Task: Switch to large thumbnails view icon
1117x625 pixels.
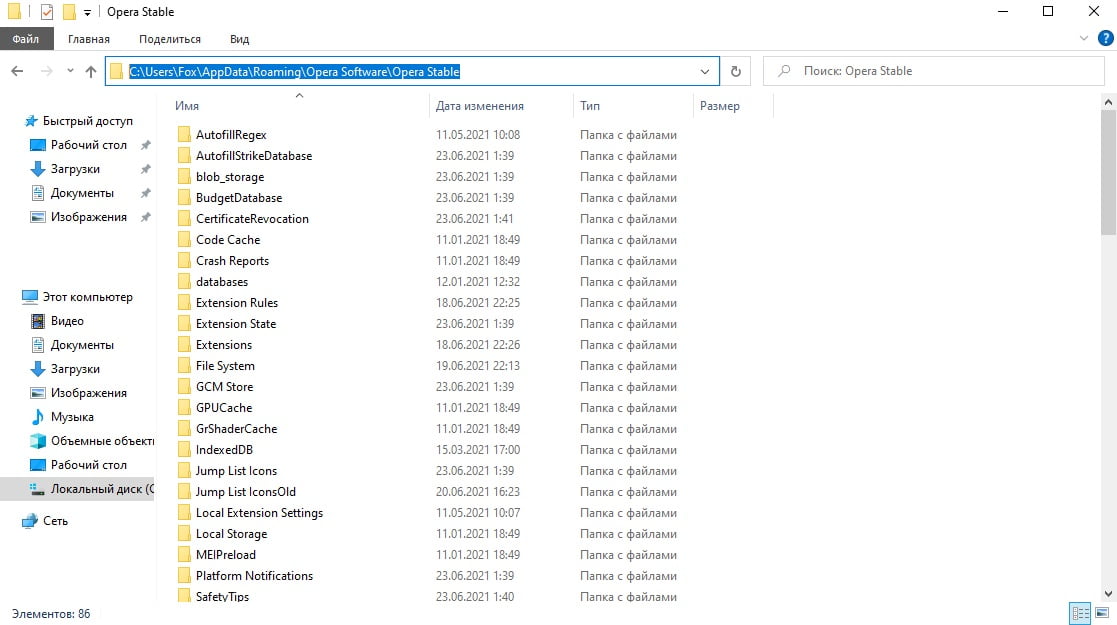Action: pyautogui.click(x=1102, y=613)
